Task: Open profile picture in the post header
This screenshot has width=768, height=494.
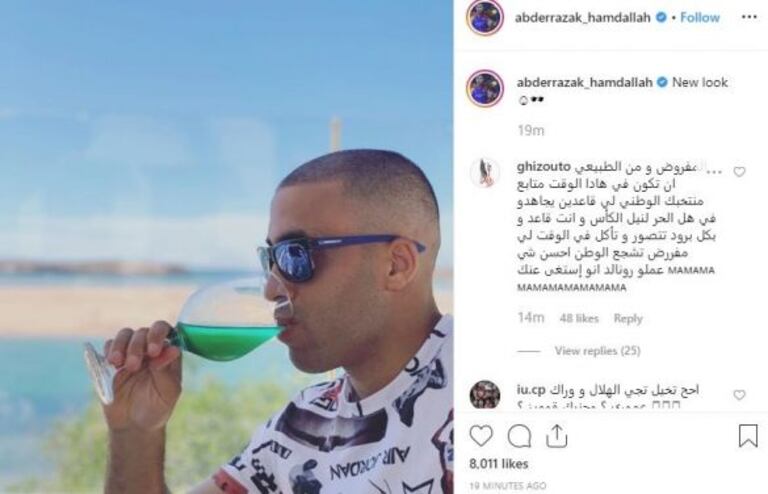Action: click(485, 18)
